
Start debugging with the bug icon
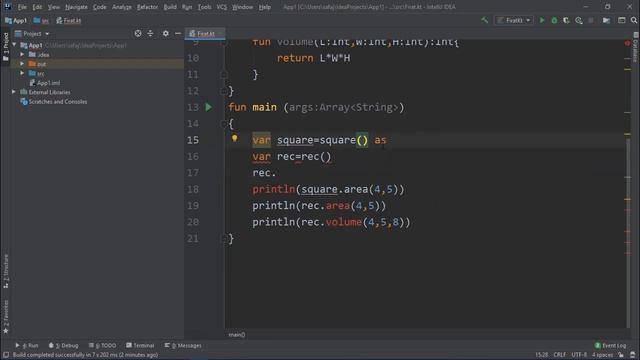pyautogui.click(x=554, y=20)
